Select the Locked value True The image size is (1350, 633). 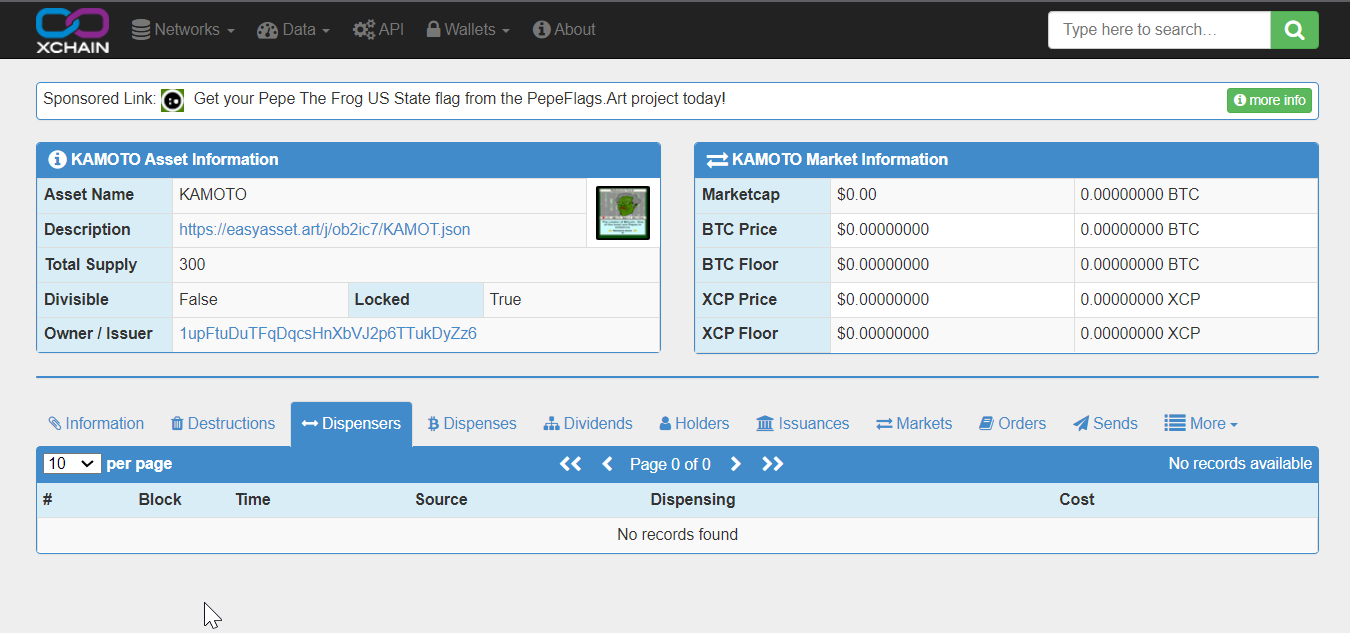505,300
